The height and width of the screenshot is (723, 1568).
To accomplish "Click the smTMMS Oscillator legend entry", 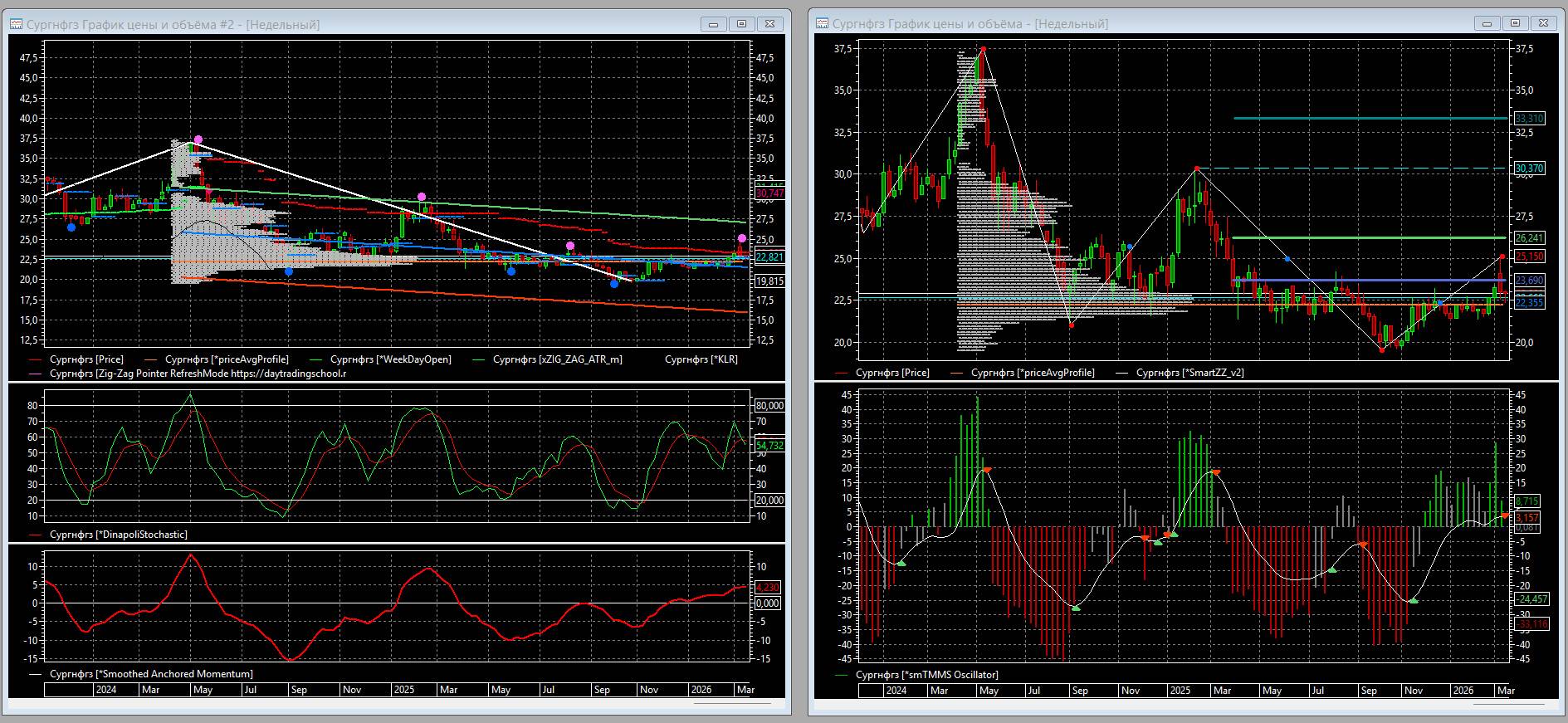I will (926, 675).
